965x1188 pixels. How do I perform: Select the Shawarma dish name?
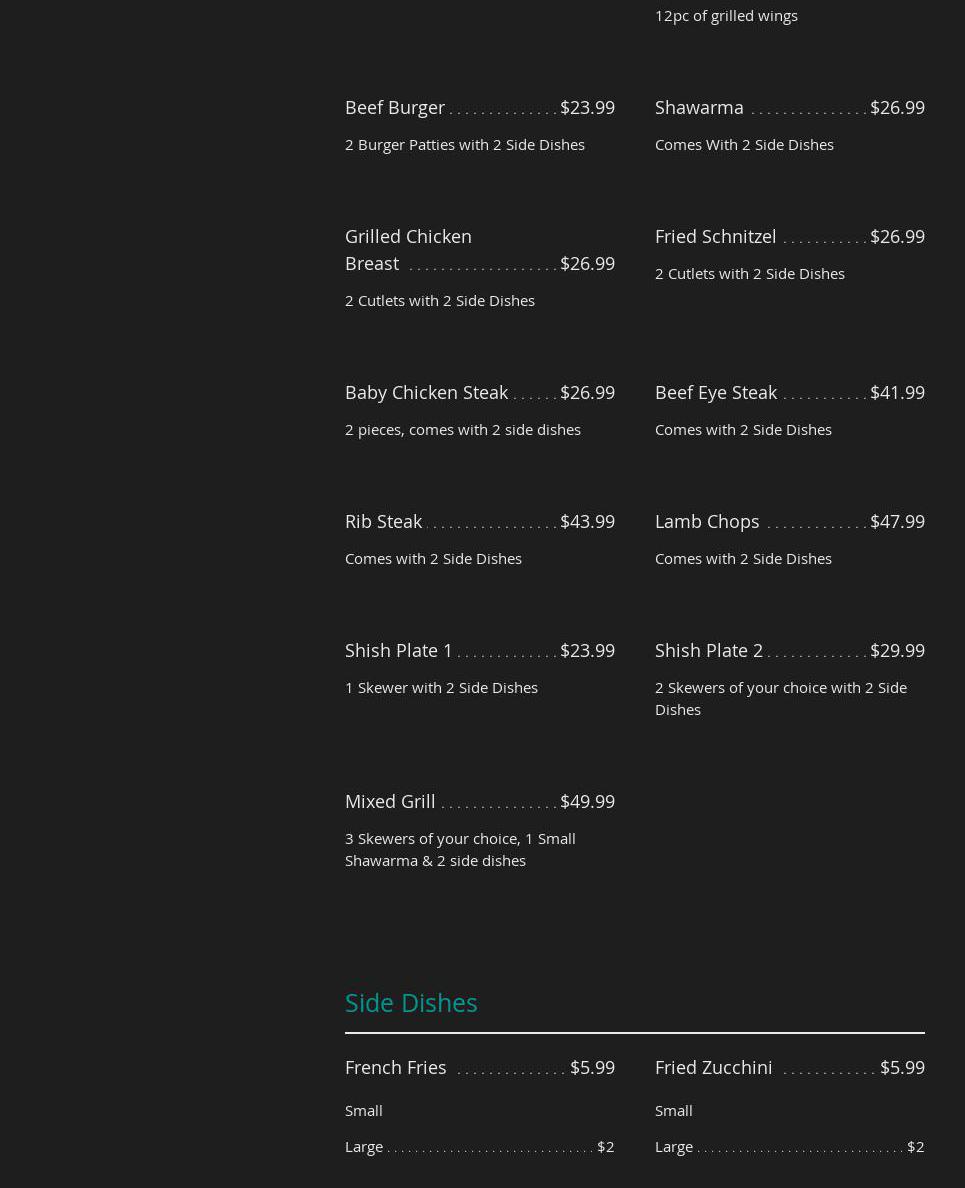pos(699,107)
